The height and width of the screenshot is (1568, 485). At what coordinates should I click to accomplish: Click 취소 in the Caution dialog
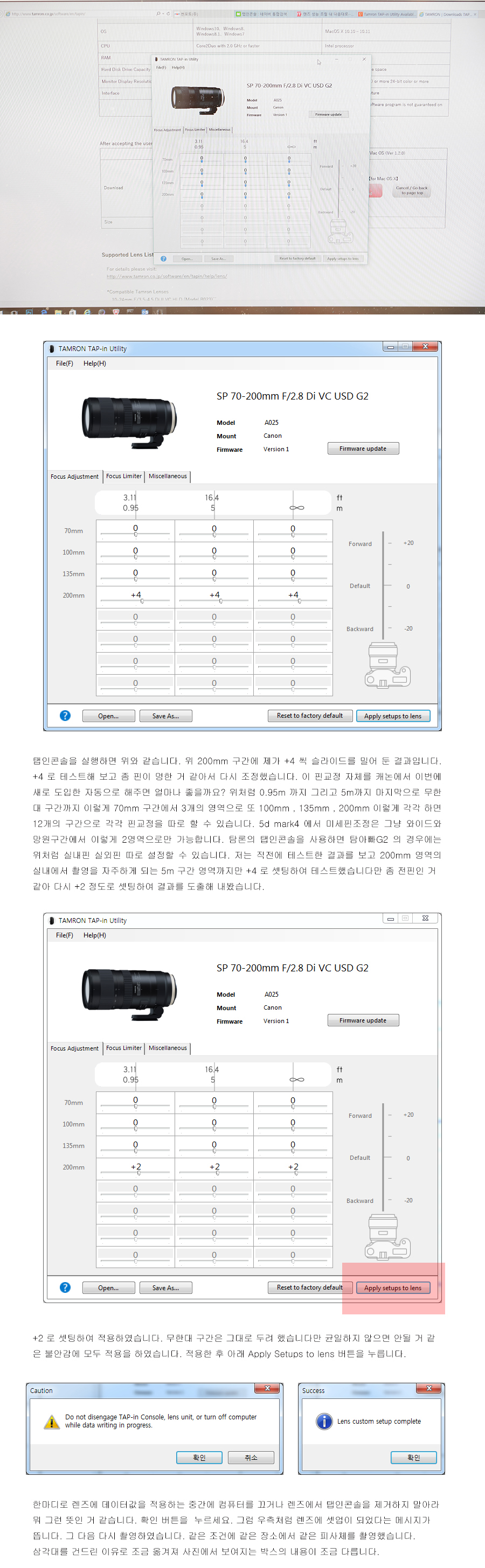point(251,1457)
